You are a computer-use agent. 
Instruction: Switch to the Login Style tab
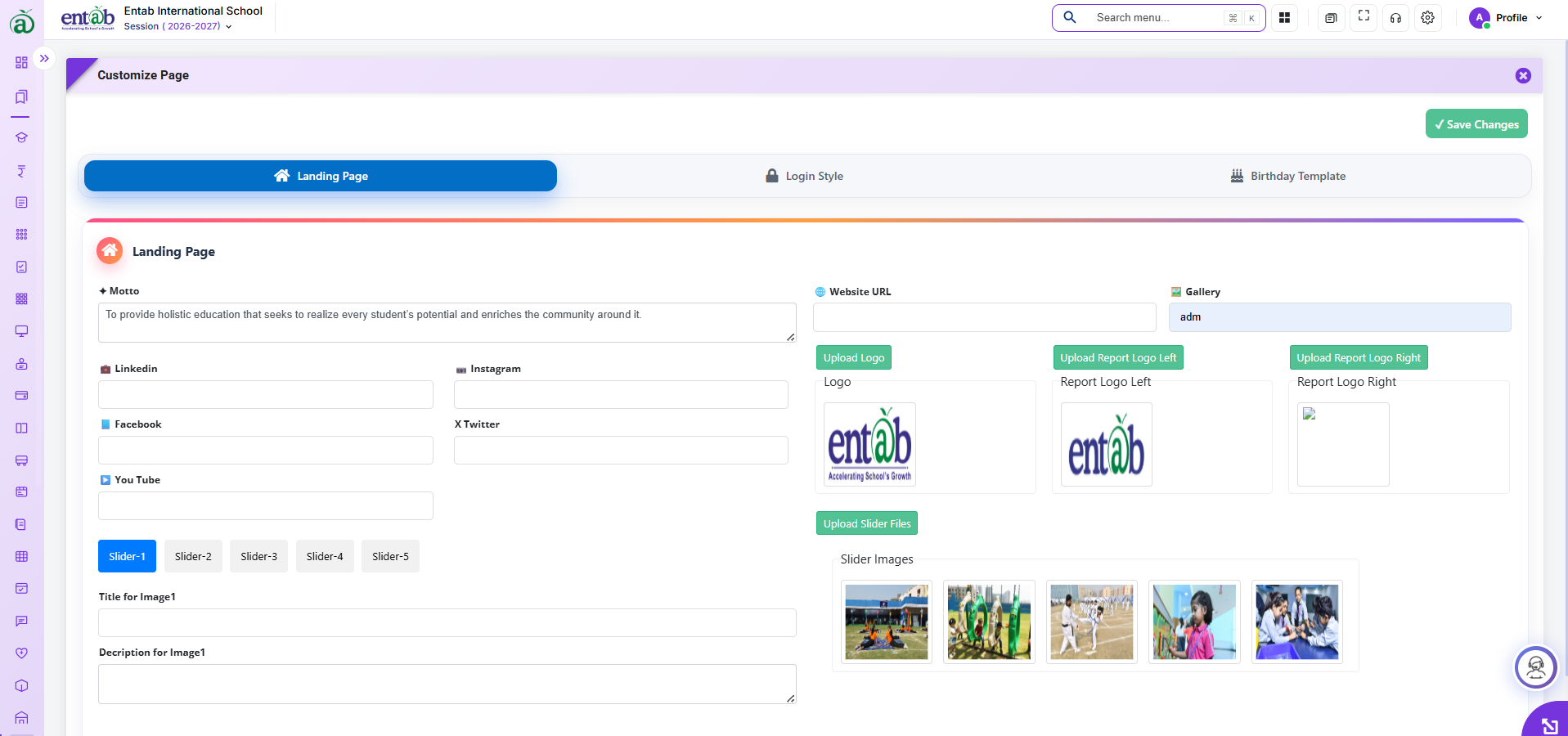pyautogui.click(x=804, y=176)
